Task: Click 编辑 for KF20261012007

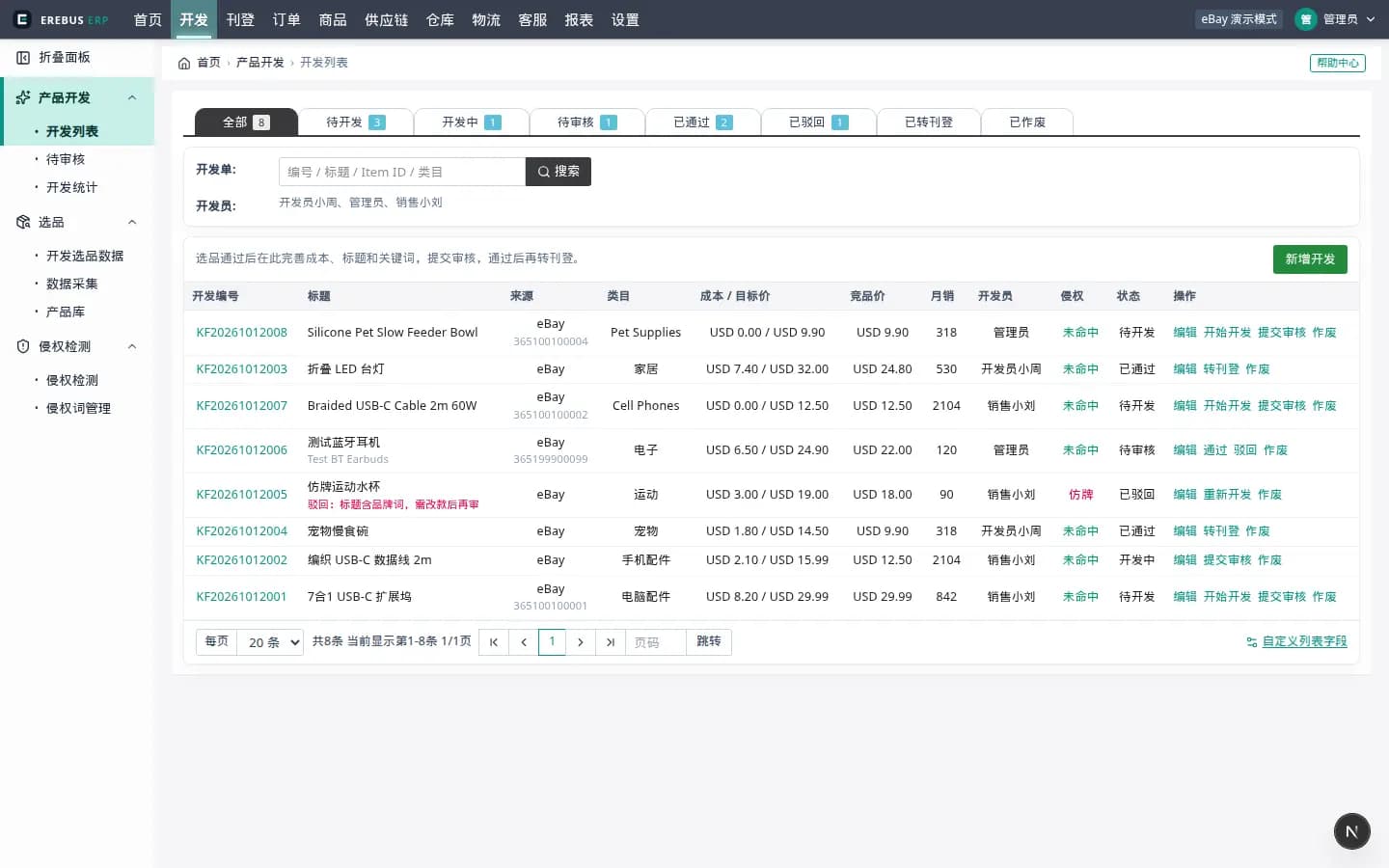Action: point(1185,406)
